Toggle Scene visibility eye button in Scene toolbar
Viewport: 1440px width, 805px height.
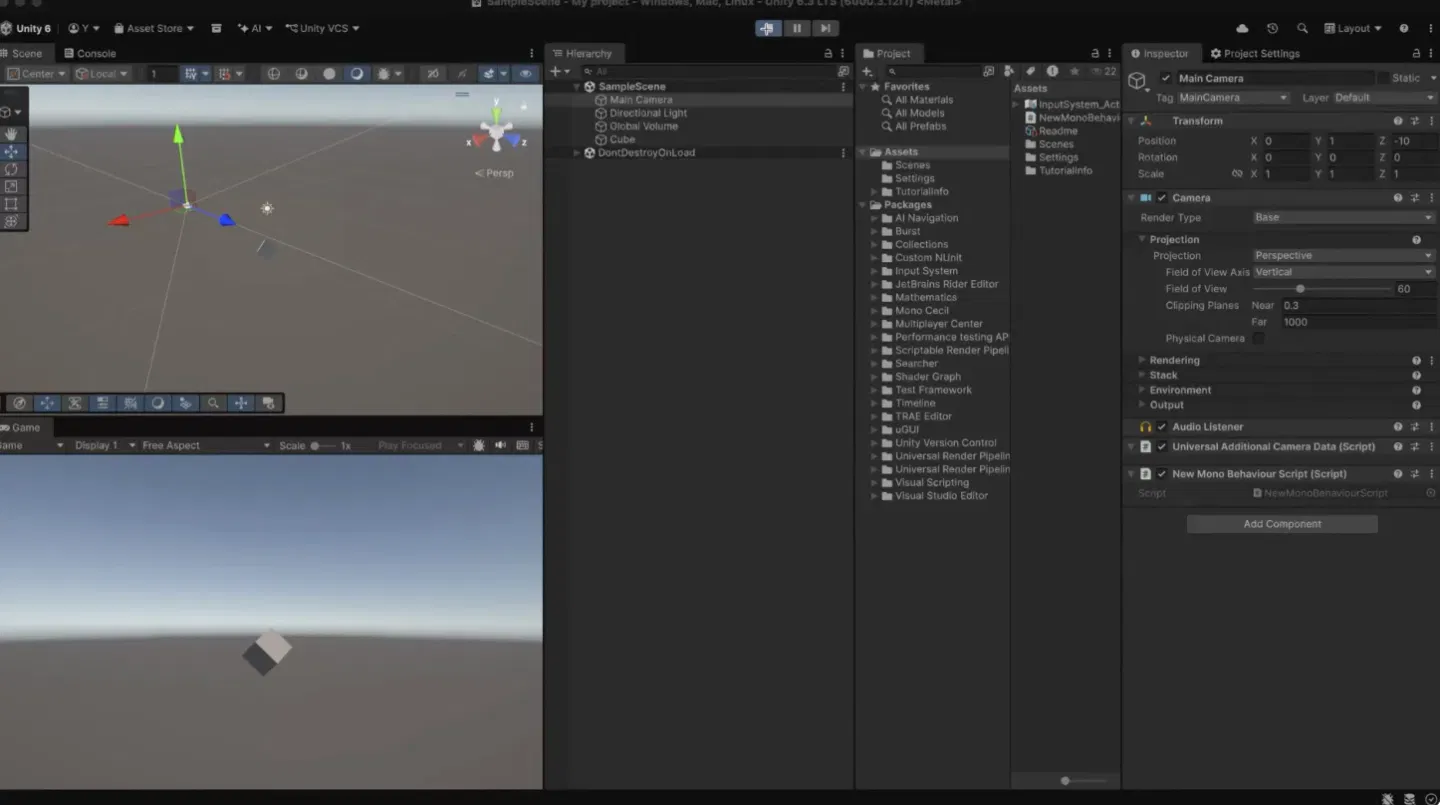pyautogui.click(x=525, y=74)
